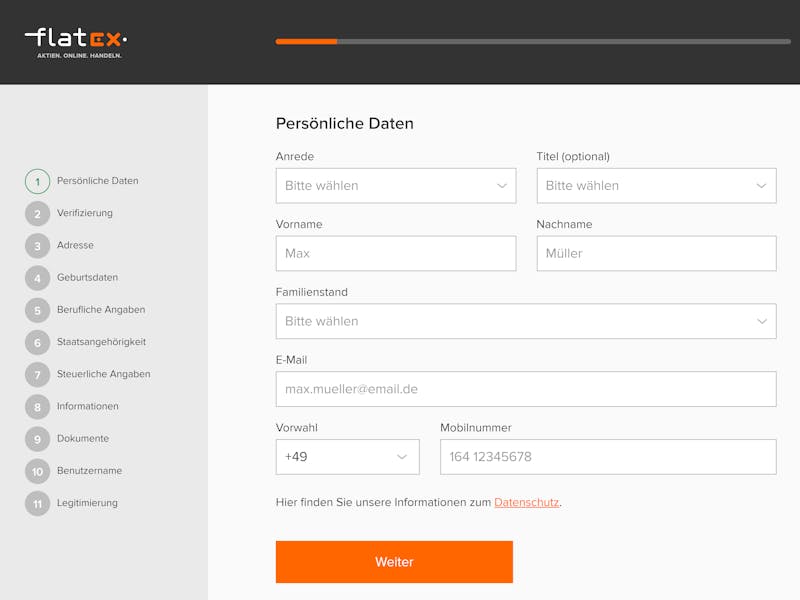
Task: Select step 11 circle Legitimierung
Action: click(37, 504)
